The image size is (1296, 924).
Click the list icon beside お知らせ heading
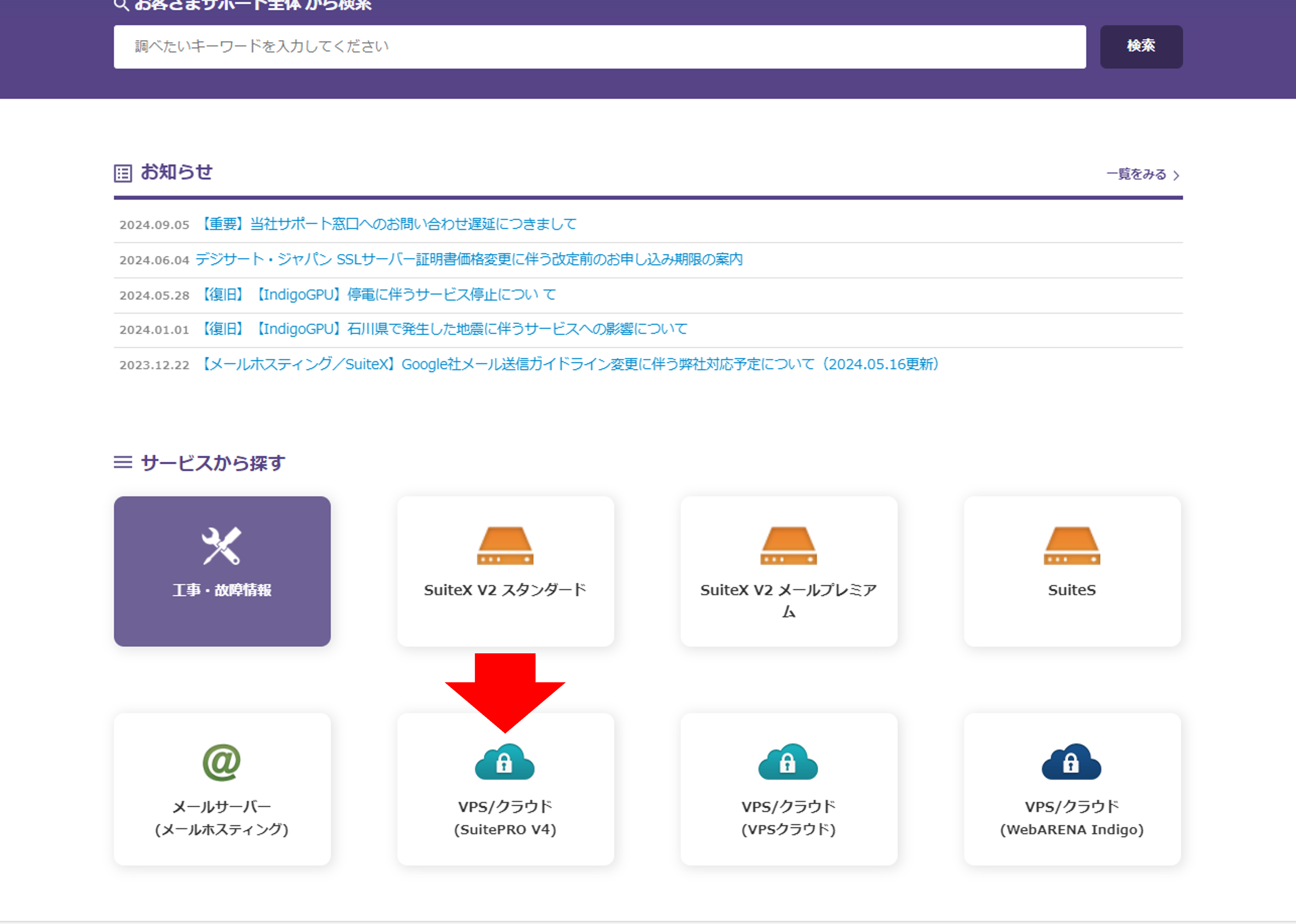pyautogui.click(x=123, y=174)
